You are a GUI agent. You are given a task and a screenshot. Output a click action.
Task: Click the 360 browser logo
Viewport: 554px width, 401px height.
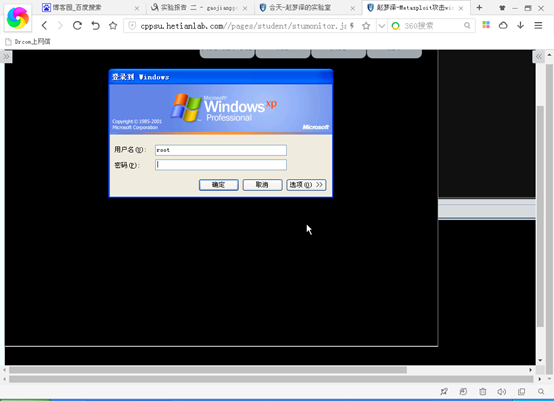(18, 18)
